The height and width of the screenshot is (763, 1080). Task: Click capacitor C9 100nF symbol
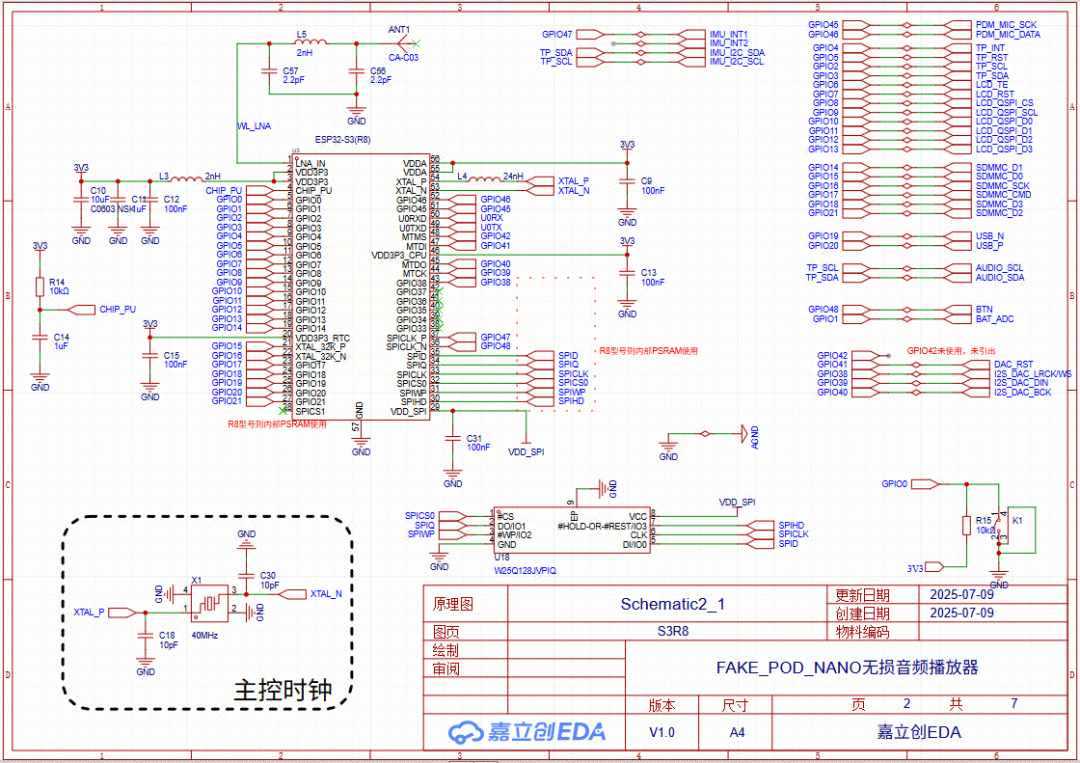click(x=627, y=183)
